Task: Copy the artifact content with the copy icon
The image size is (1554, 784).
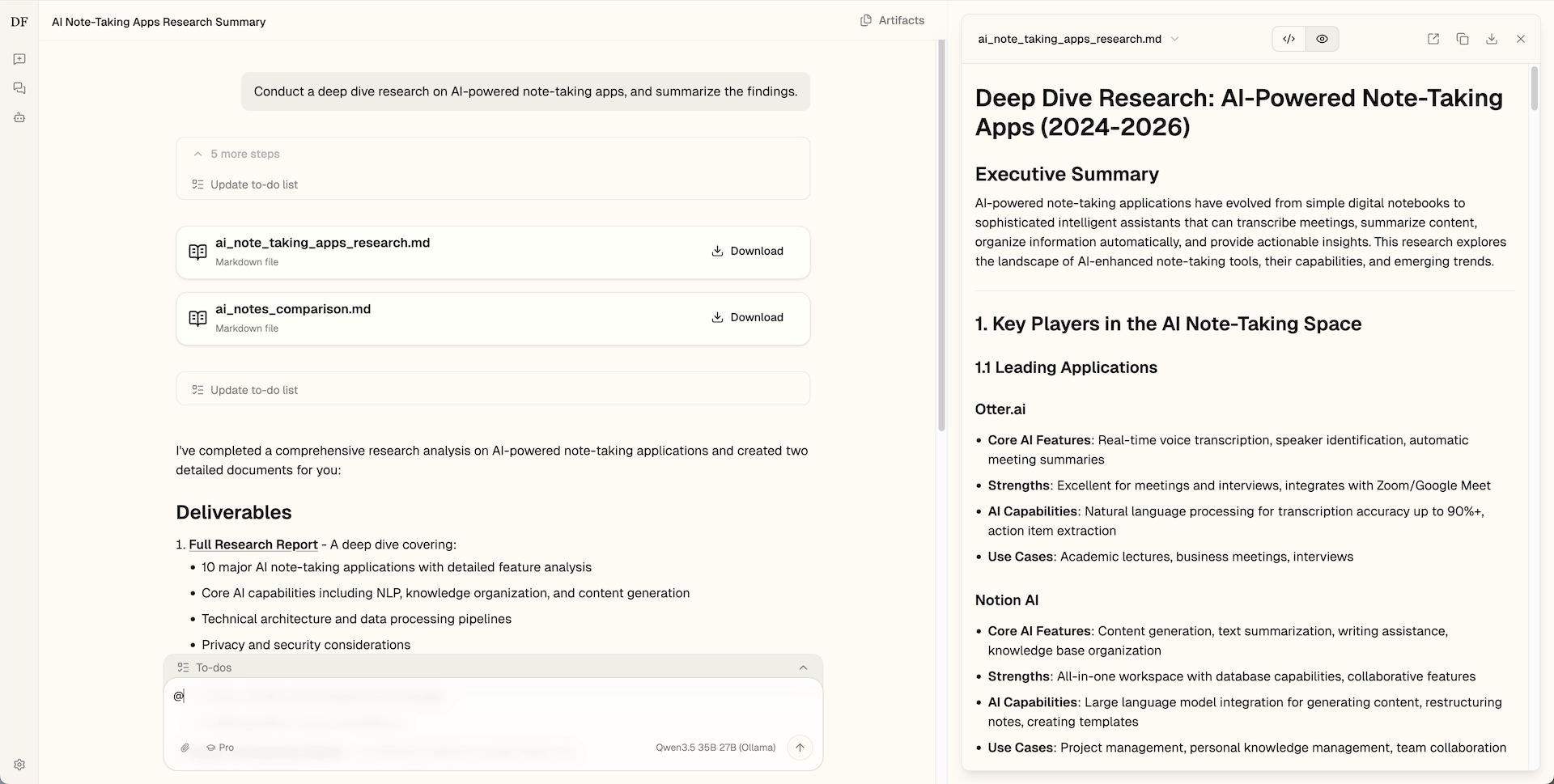Action: 1462,38
